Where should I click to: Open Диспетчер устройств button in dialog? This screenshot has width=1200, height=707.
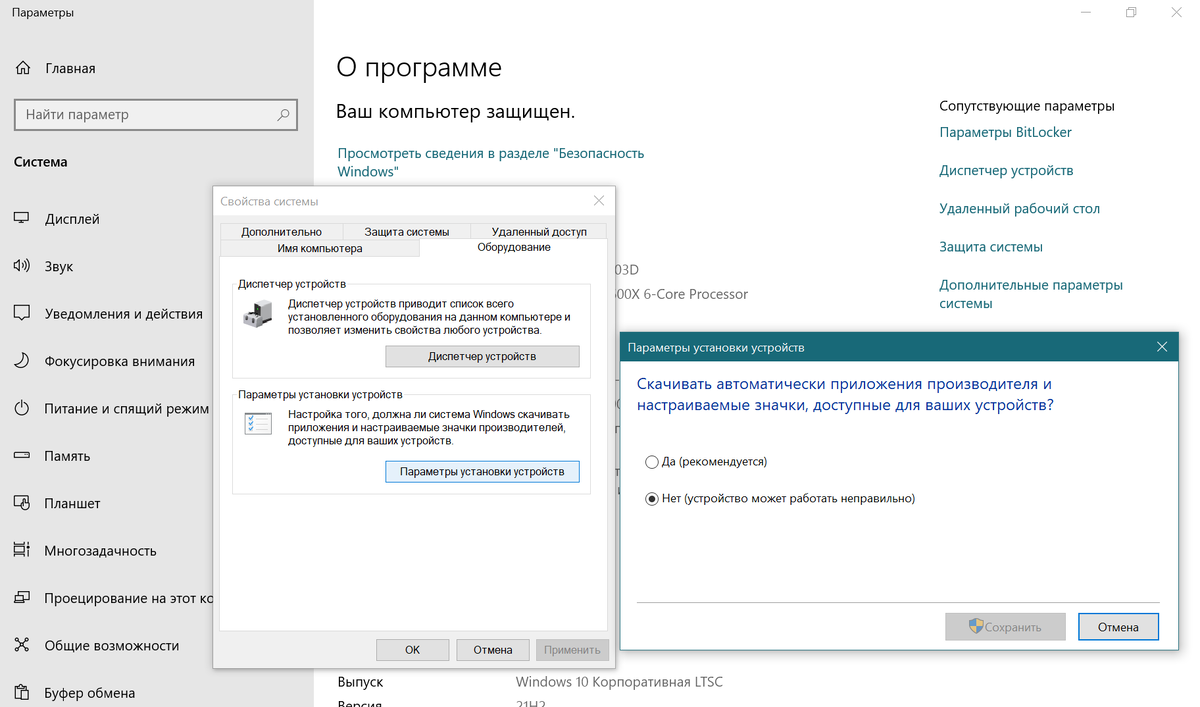(482, 356)
